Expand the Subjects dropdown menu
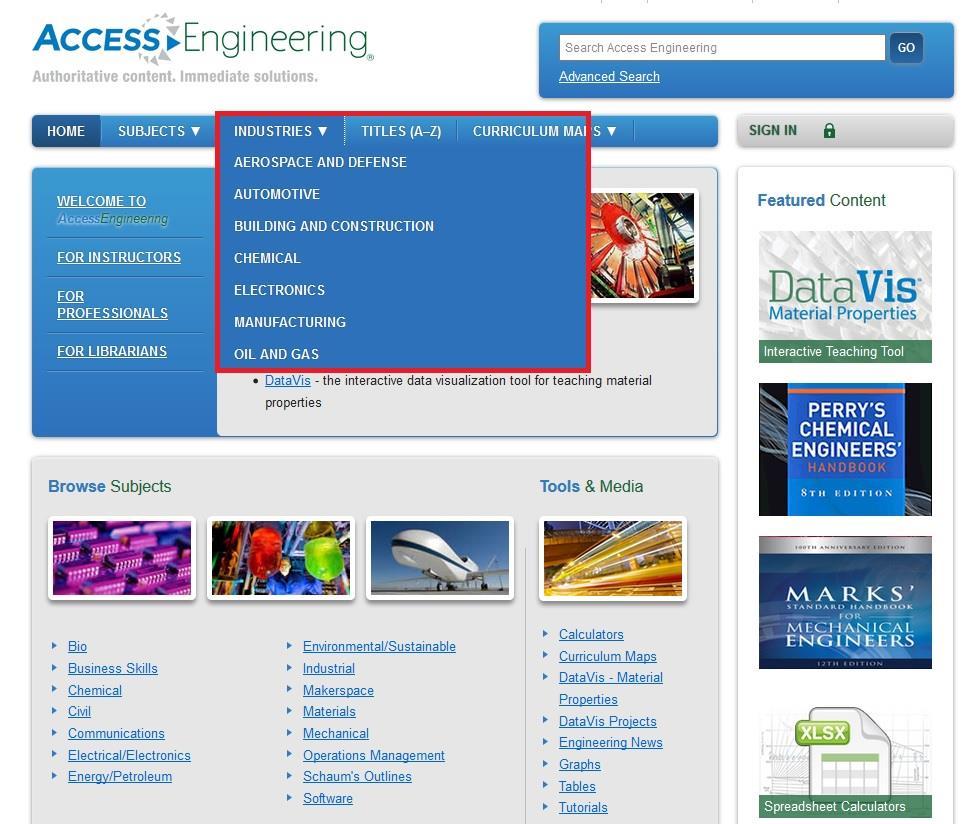The width and height of the screenshot is (965, 824). pyautogui.click(x=159, y=131)
